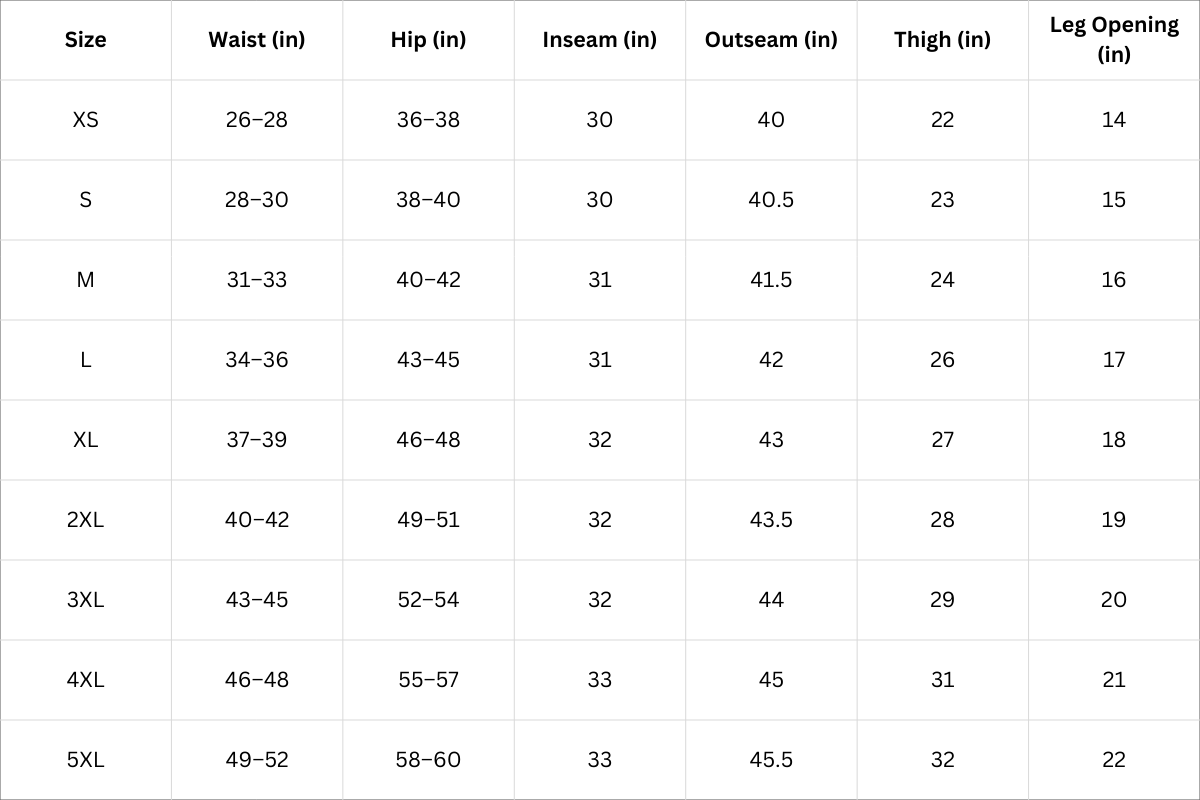Click the Inseam (in) header cell

click(x=599, y=40)
